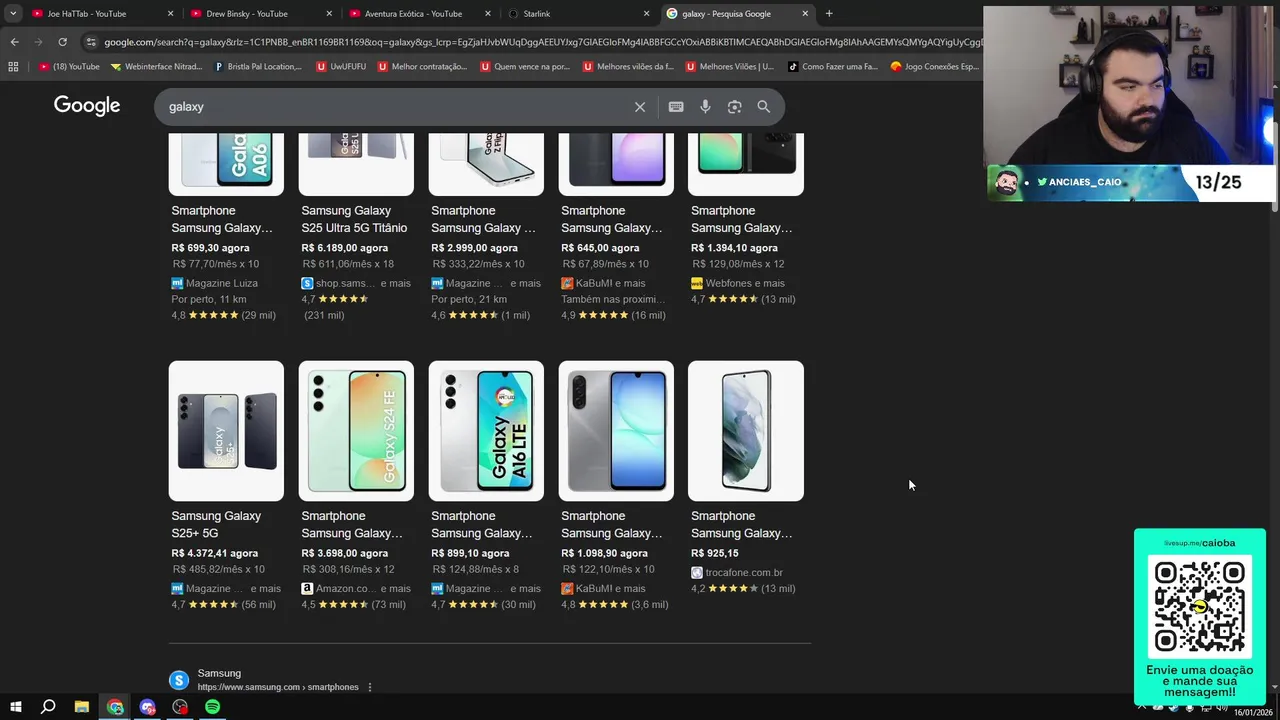
Task: Click the magnifying glass search button
Action: (763, 107)
